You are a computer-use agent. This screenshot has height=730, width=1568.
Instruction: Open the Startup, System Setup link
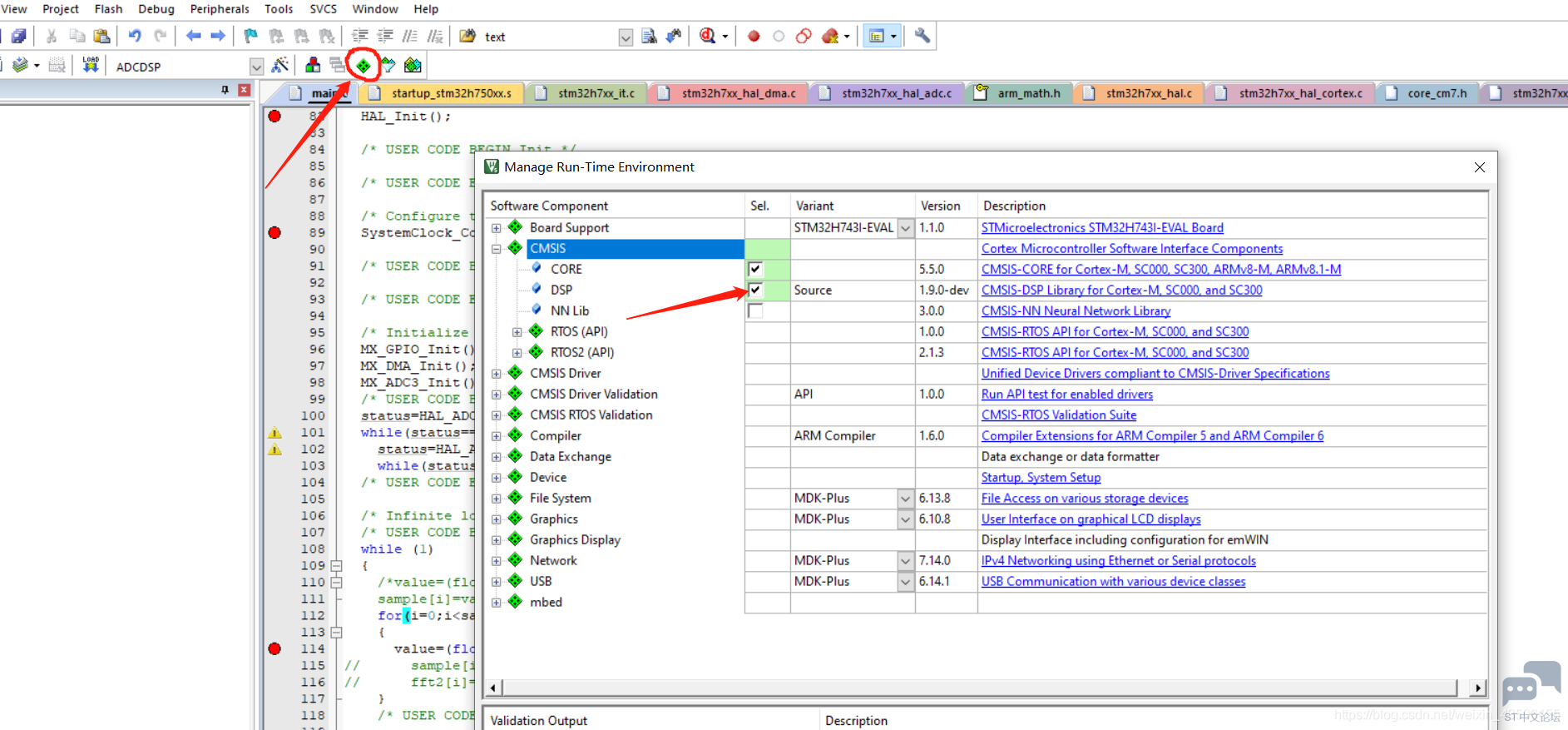coord(1041,478)
